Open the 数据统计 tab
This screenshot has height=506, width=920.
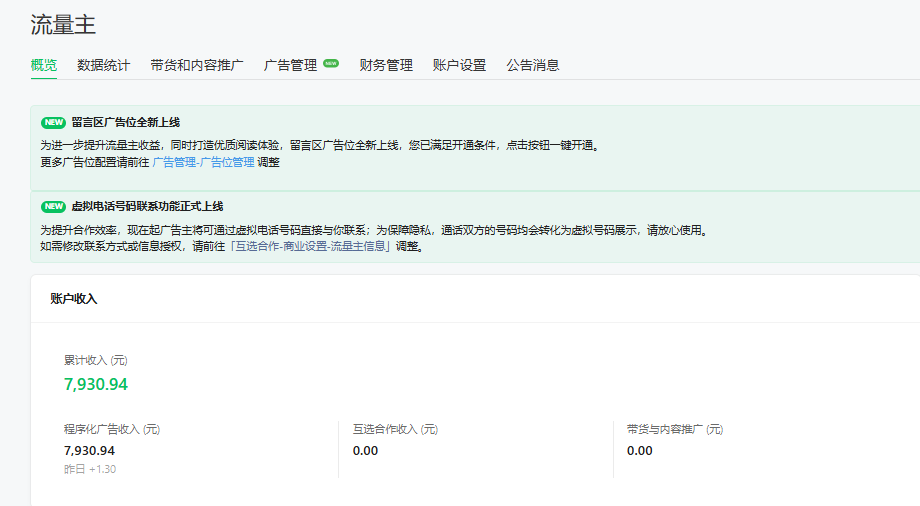click(x=104, y=65)
